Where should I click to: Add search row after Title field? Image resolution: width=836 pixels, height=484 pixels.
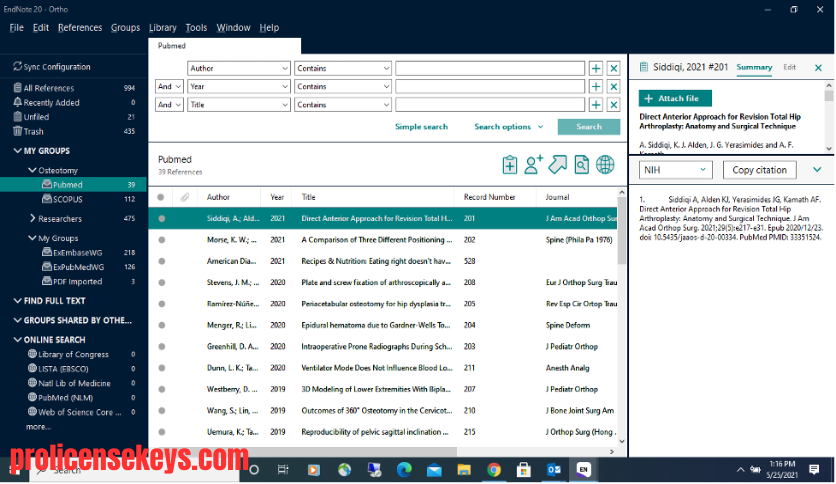click(596, 104)
